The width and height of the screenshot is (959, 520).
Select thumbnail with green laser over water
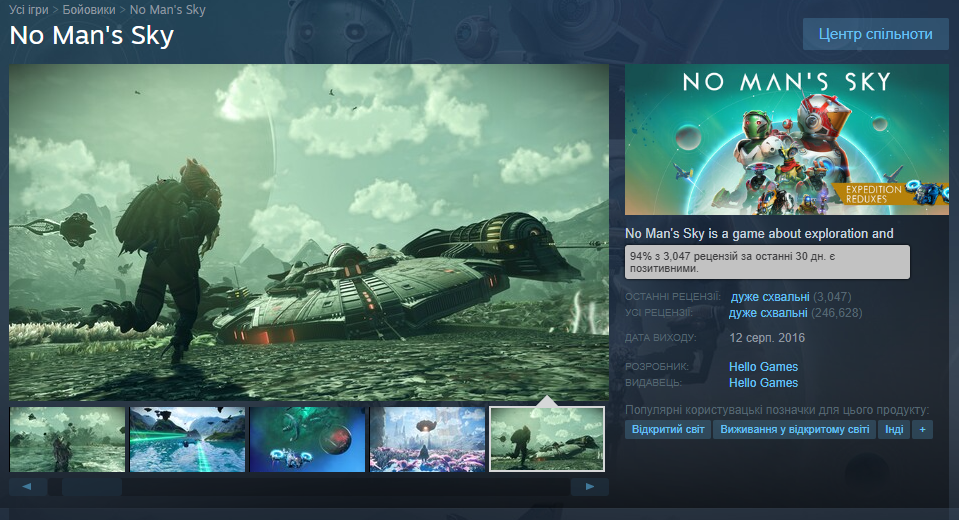point(187,439)
